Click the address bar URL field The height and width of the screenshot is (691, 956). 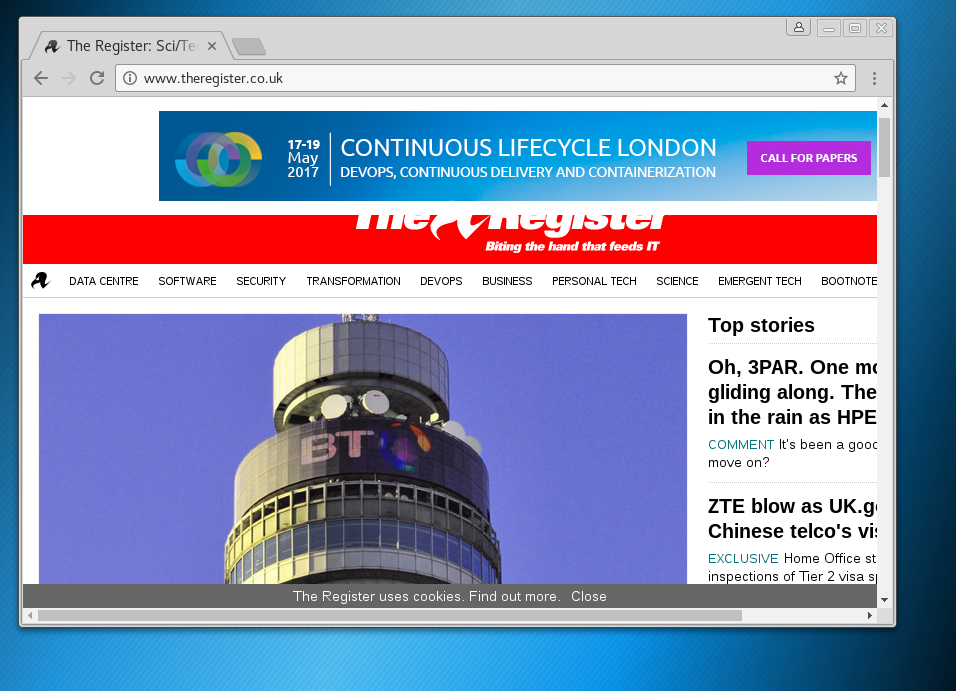point(485,78)
